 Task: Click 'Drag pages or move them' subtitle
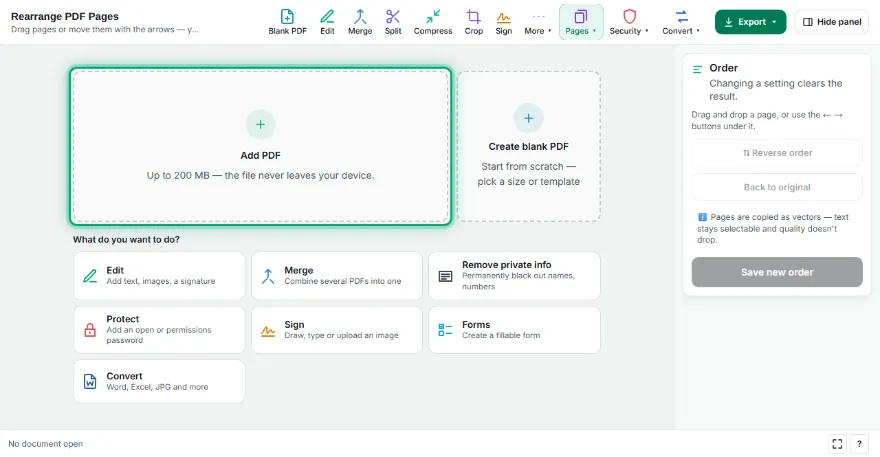tap(104, 29)
